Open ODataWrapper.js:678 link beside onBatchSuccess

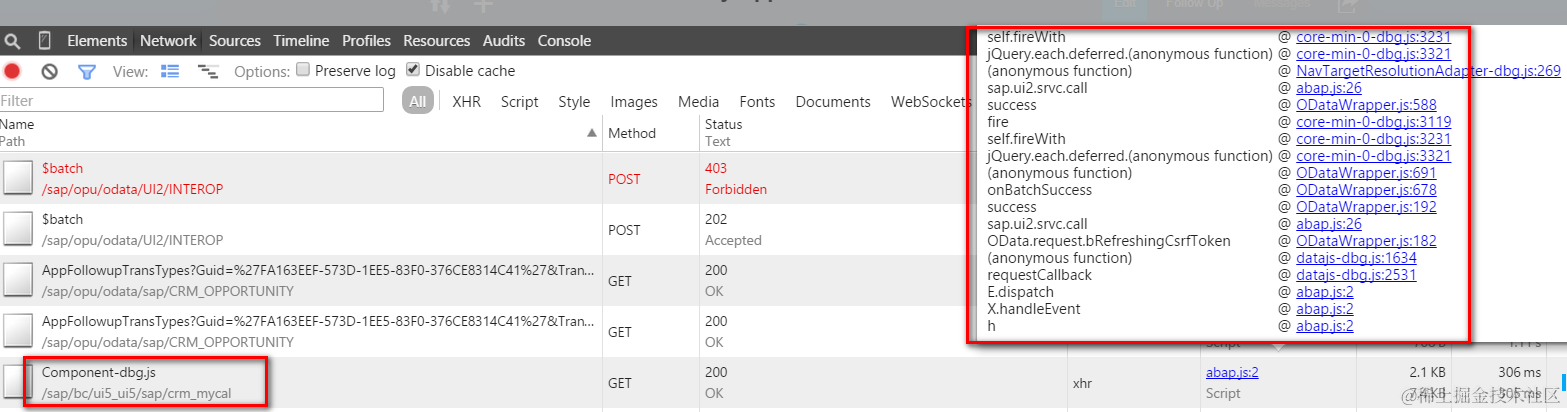pyautogui.click(x=1366, y=190)
